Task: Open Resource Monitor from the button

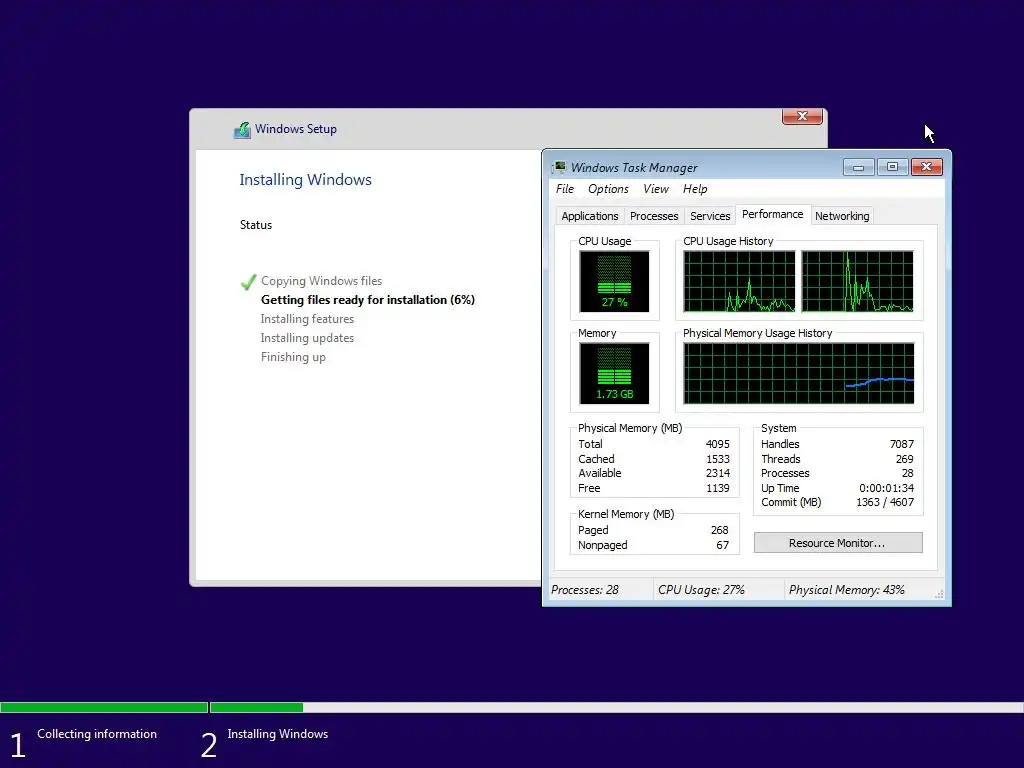Action: pyautogui.click(x=838, y=543)
